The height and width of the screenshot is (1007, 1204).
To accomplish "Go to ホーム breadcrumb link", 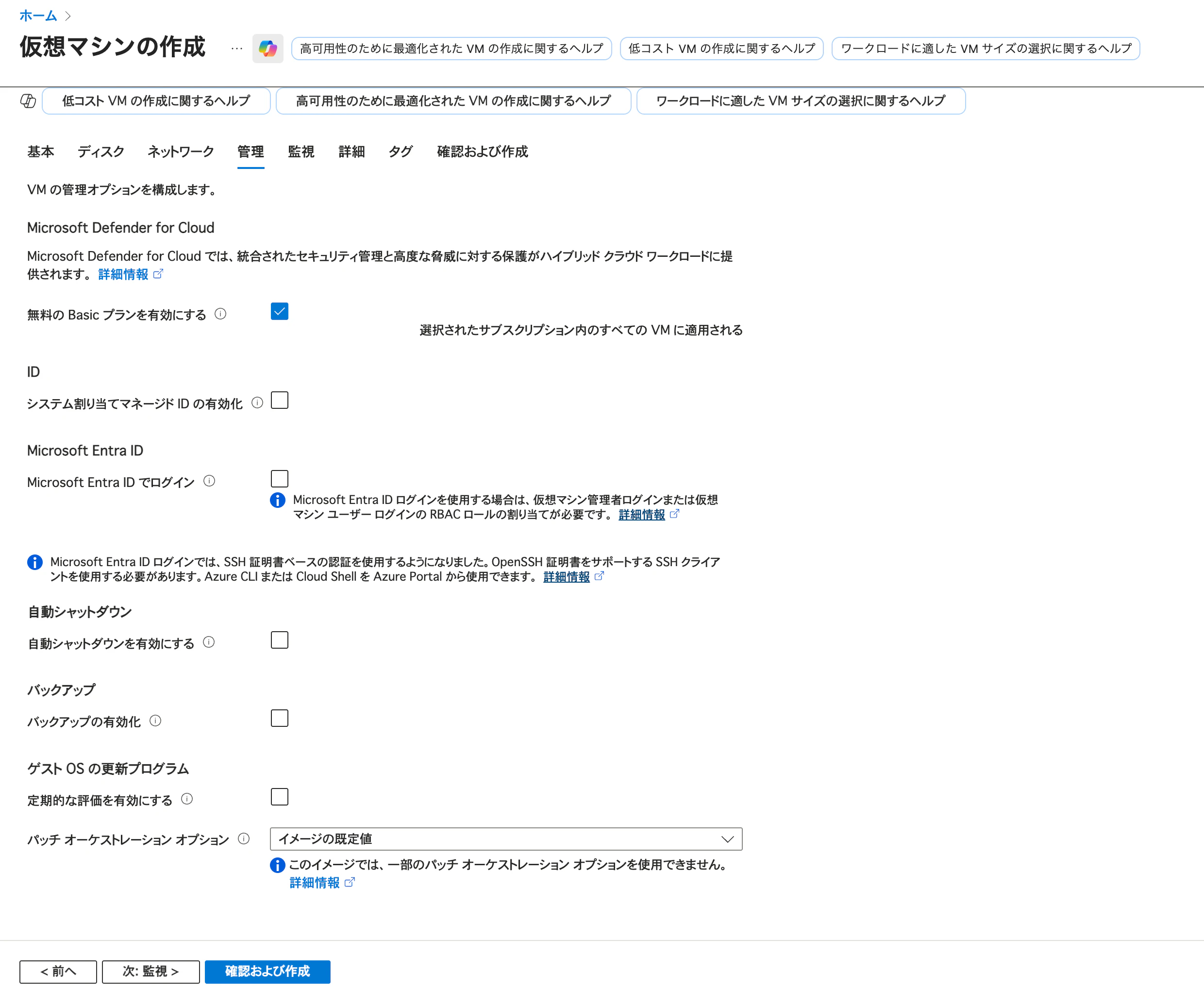I will [x=38, y=16].
